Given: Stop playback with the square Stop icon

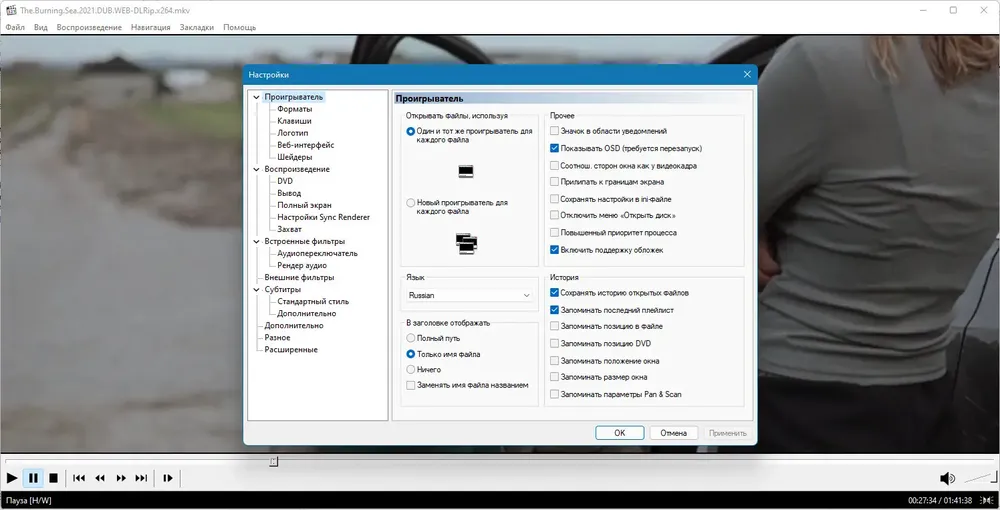Looking at the screenshot, I should coord(54,477).
